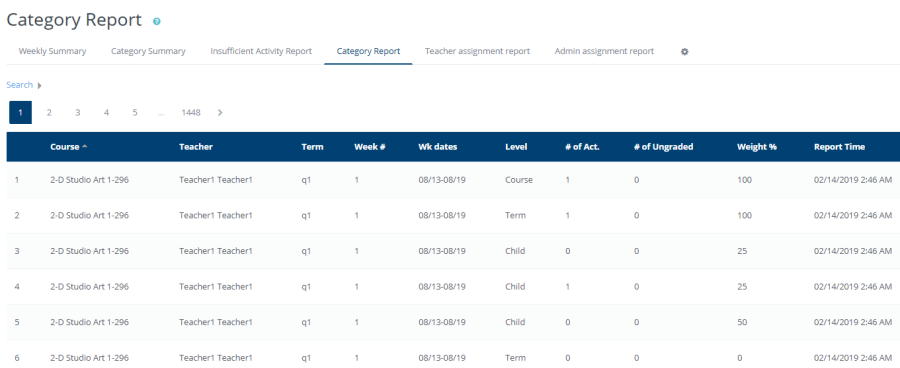Sort by Report Time column header
Image resolution: width=900 pixels, height=368 pixels.
(x=839, y=147)
